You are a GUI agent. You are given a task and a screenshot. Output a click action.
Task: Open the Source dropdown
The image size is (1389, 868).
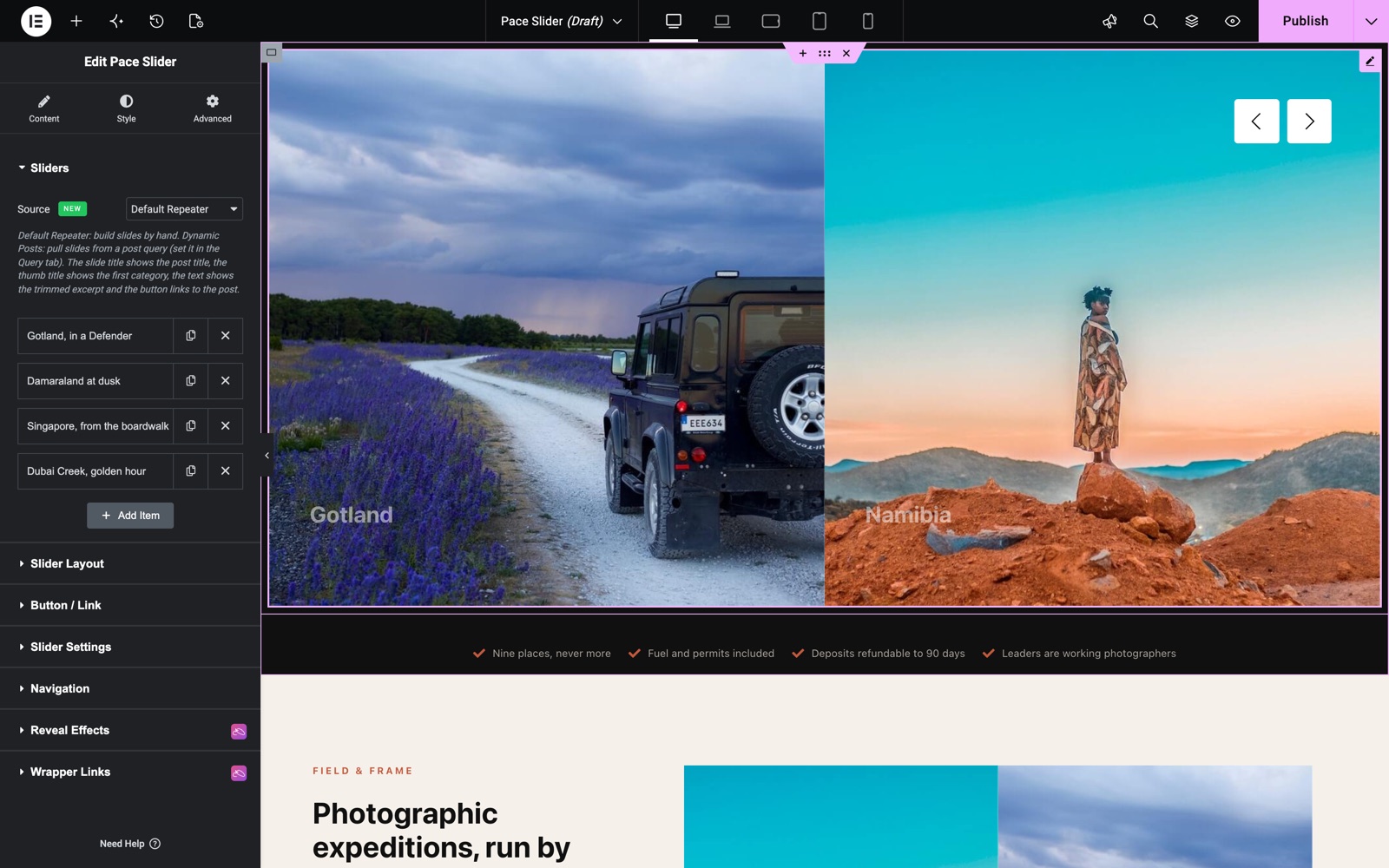(x=184, y=209)
